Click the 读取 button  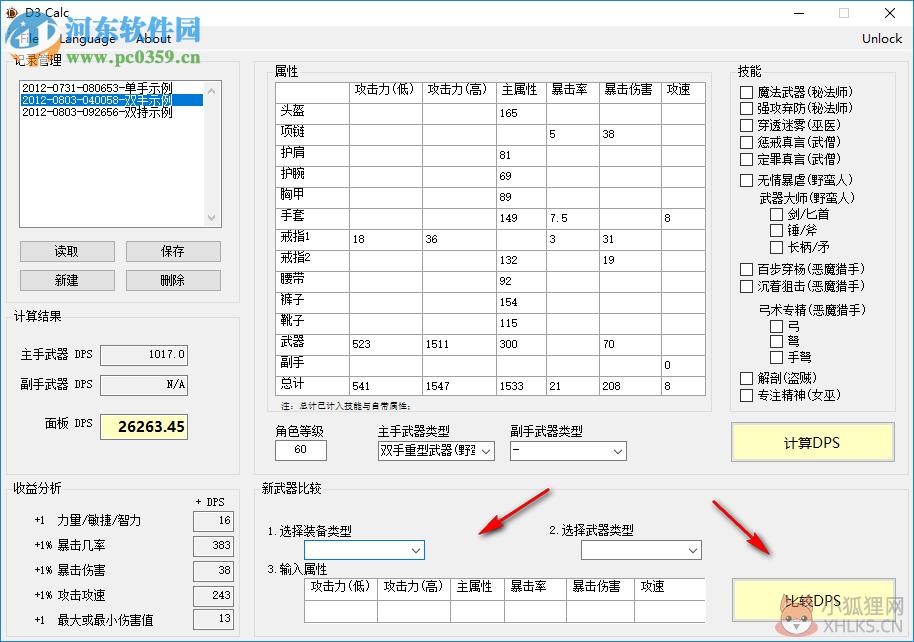click(67, 251)
